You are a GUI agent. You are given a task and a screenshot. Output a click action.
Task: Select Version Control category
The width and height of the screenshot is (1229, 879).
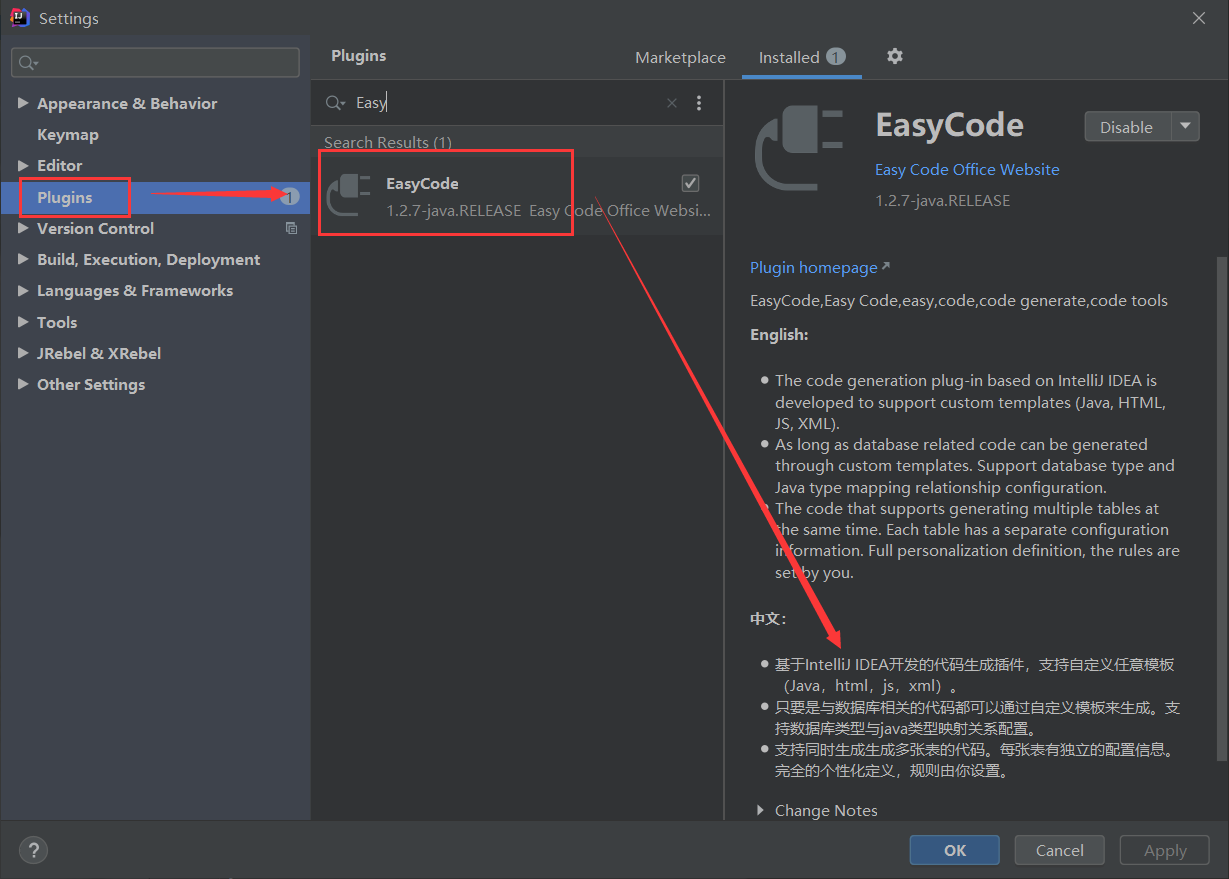(95, 228)
